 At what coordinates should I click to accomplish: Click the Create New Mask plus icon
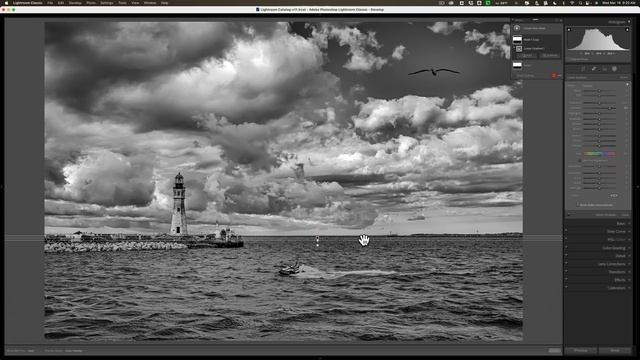(x=517, y=28)
